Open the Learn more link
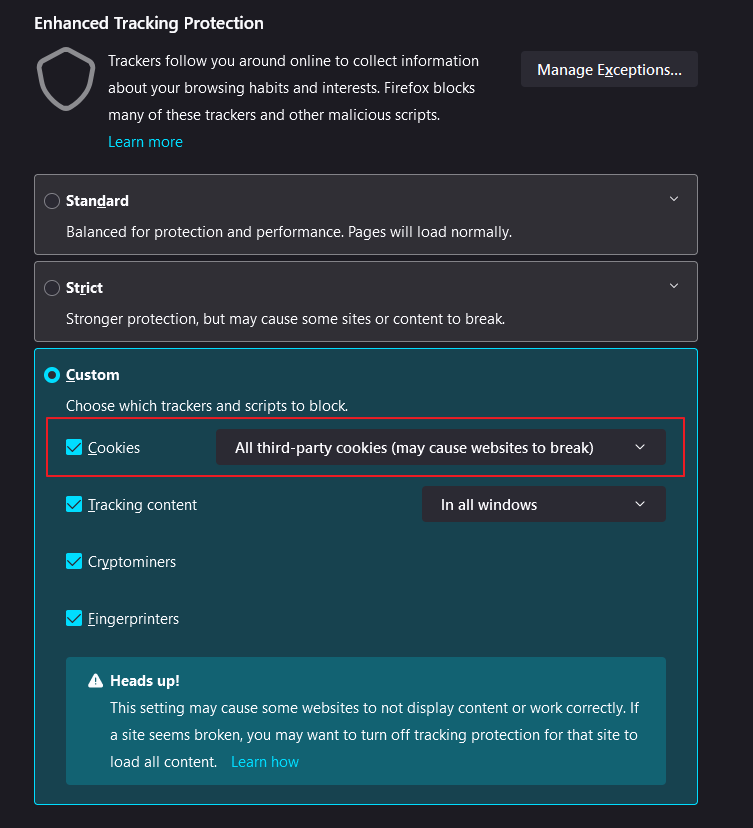 click(x=145, y=142)
